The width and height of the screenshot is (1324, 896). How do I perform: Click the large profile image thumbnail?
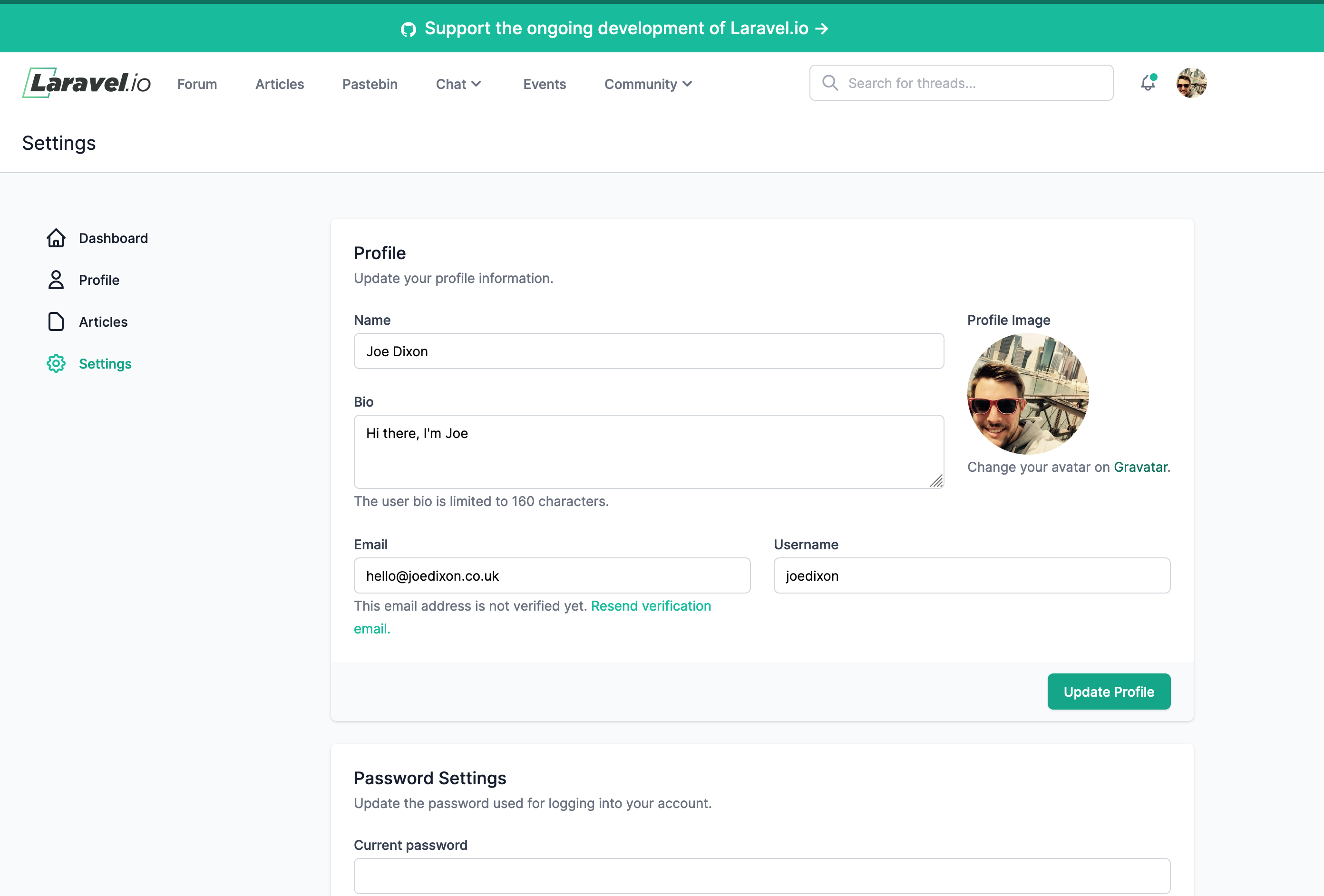[x=1028, y=394]
